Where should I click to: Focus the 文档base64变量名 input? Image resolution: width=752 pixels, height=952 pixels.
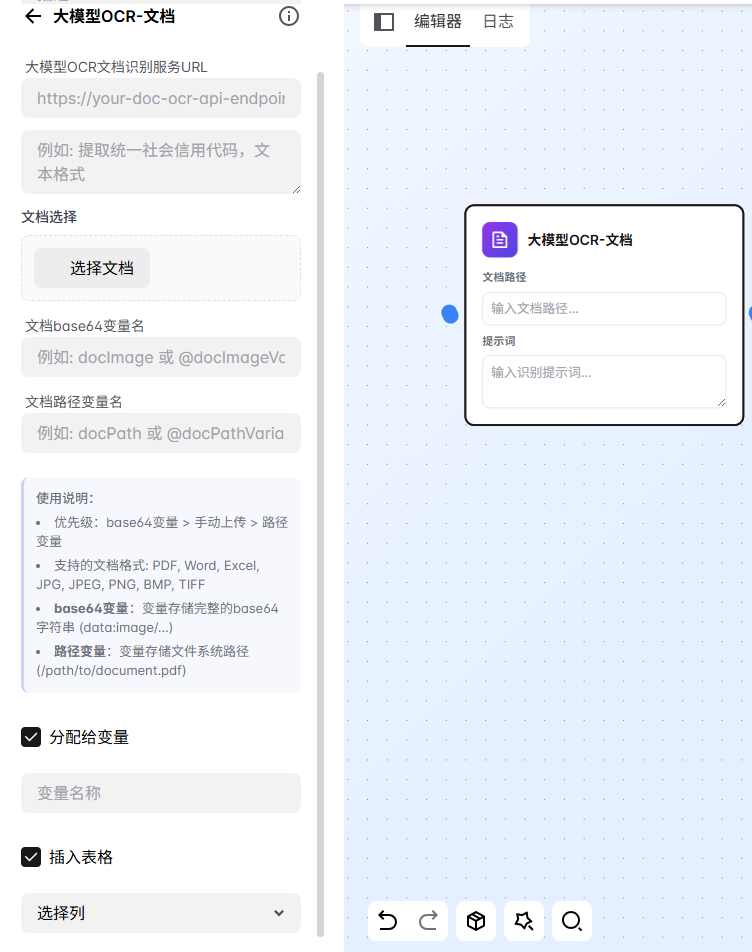(161, 357)
